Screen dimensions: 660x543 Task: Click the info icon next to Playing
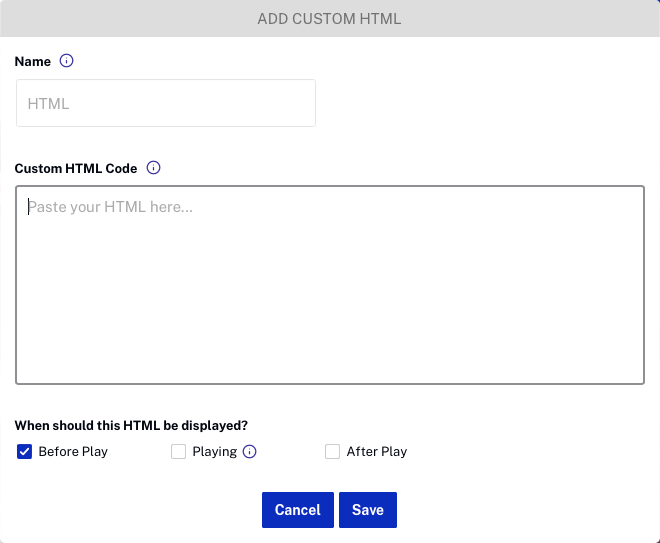click(250, 451)
